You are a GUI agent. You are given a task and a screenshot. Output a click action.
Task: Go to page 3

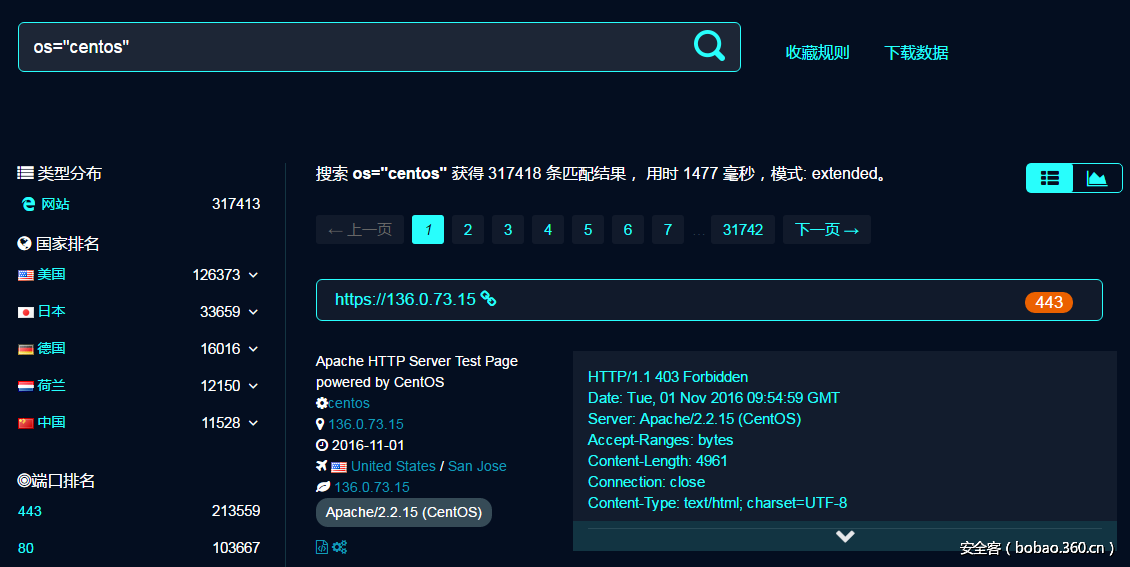coord(508,230)
